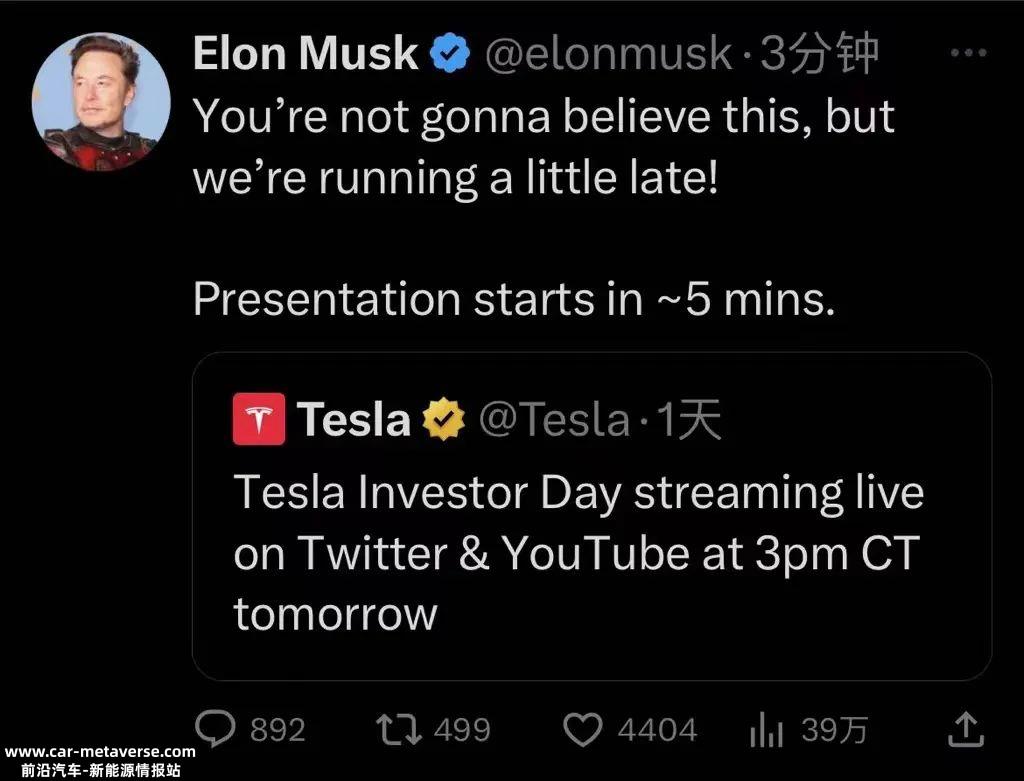This screenshot has width=1024, height=781.
Task: Click the 892 replies count
Action: (x=278, y=730)
